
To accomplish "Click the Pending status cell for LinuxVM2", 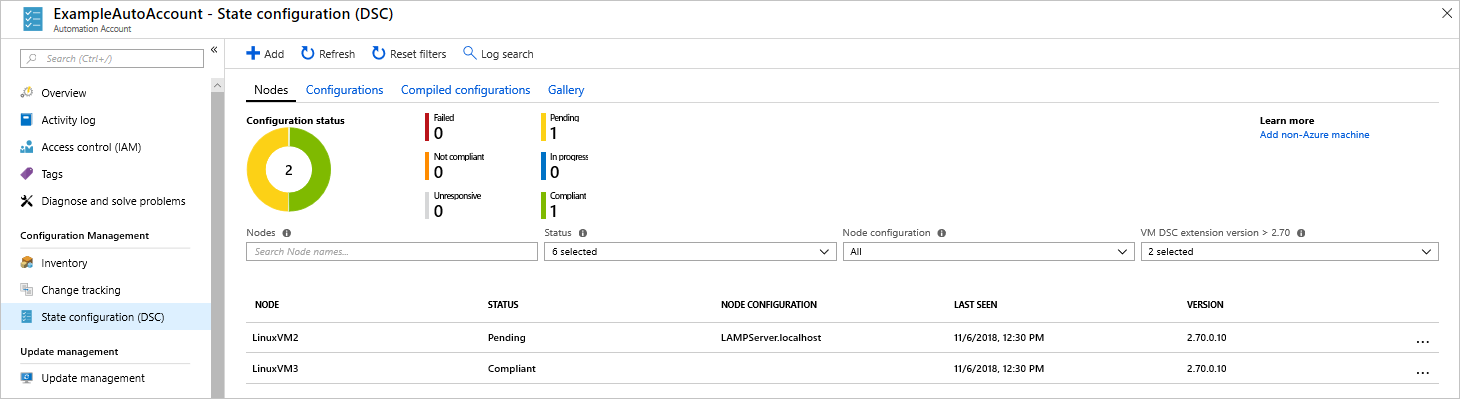I will [x=506, y=338].
